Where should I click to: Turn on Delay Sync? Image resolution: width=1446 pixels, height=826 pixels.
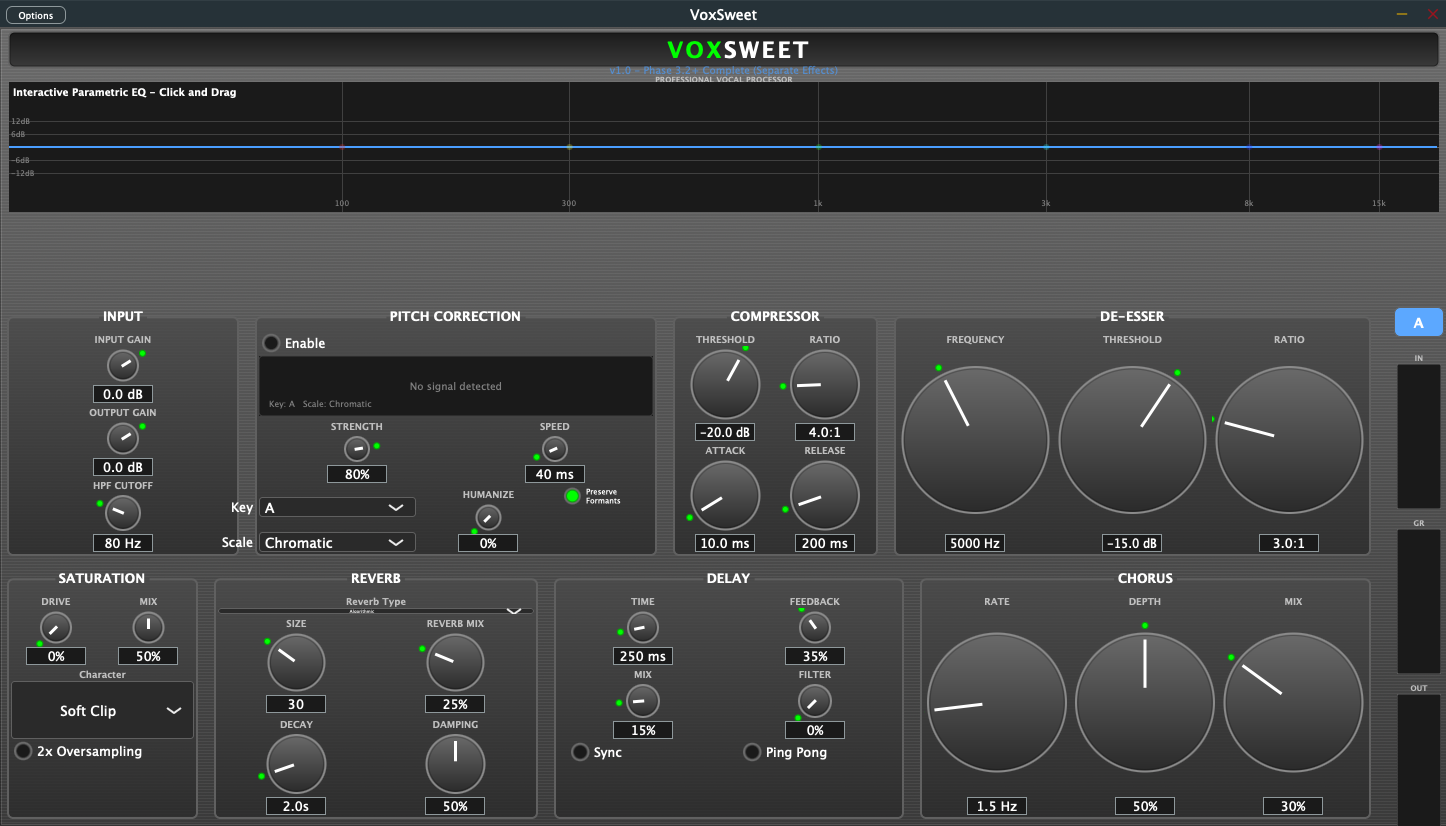[580, 752]
